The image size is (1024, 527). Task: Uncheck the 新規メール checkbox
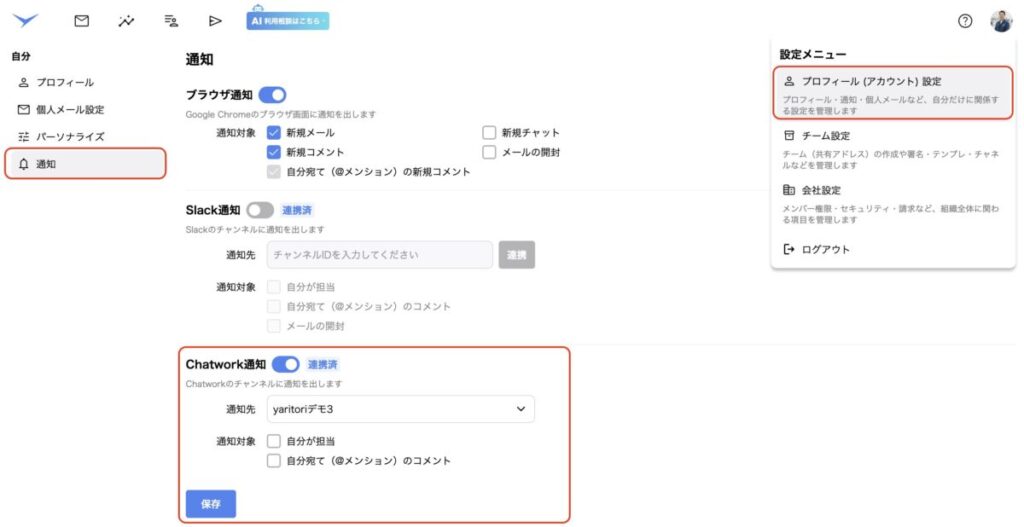274,132
